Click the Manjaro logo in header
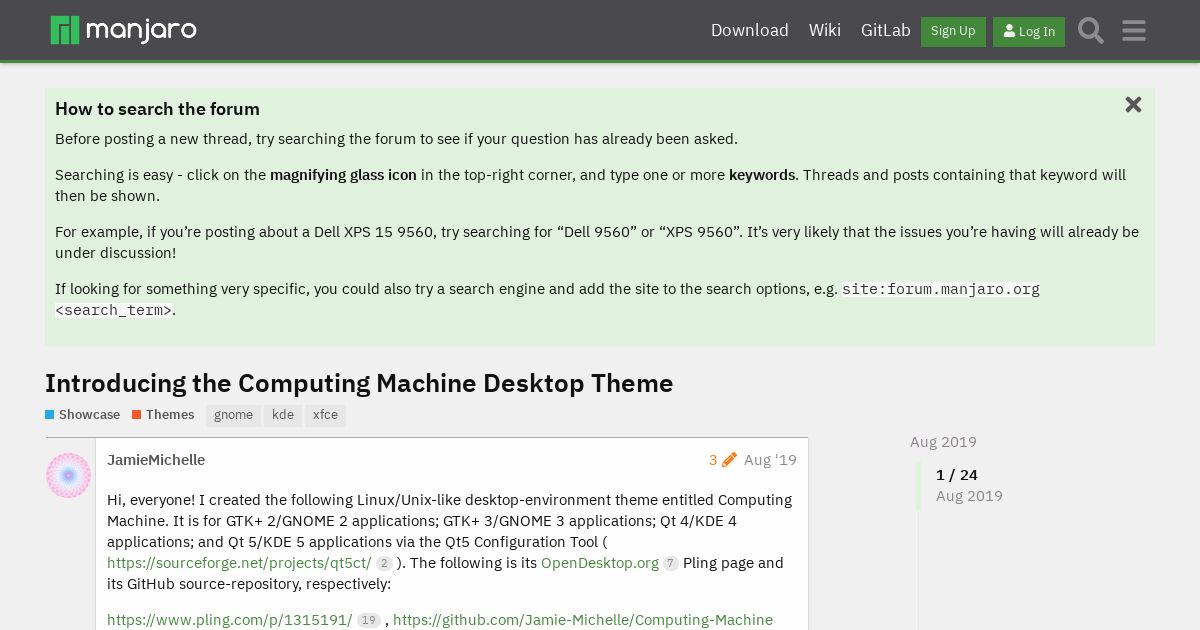Viewport: 1200px width, 630px height. pyautogui.click(x=123, y=30)
